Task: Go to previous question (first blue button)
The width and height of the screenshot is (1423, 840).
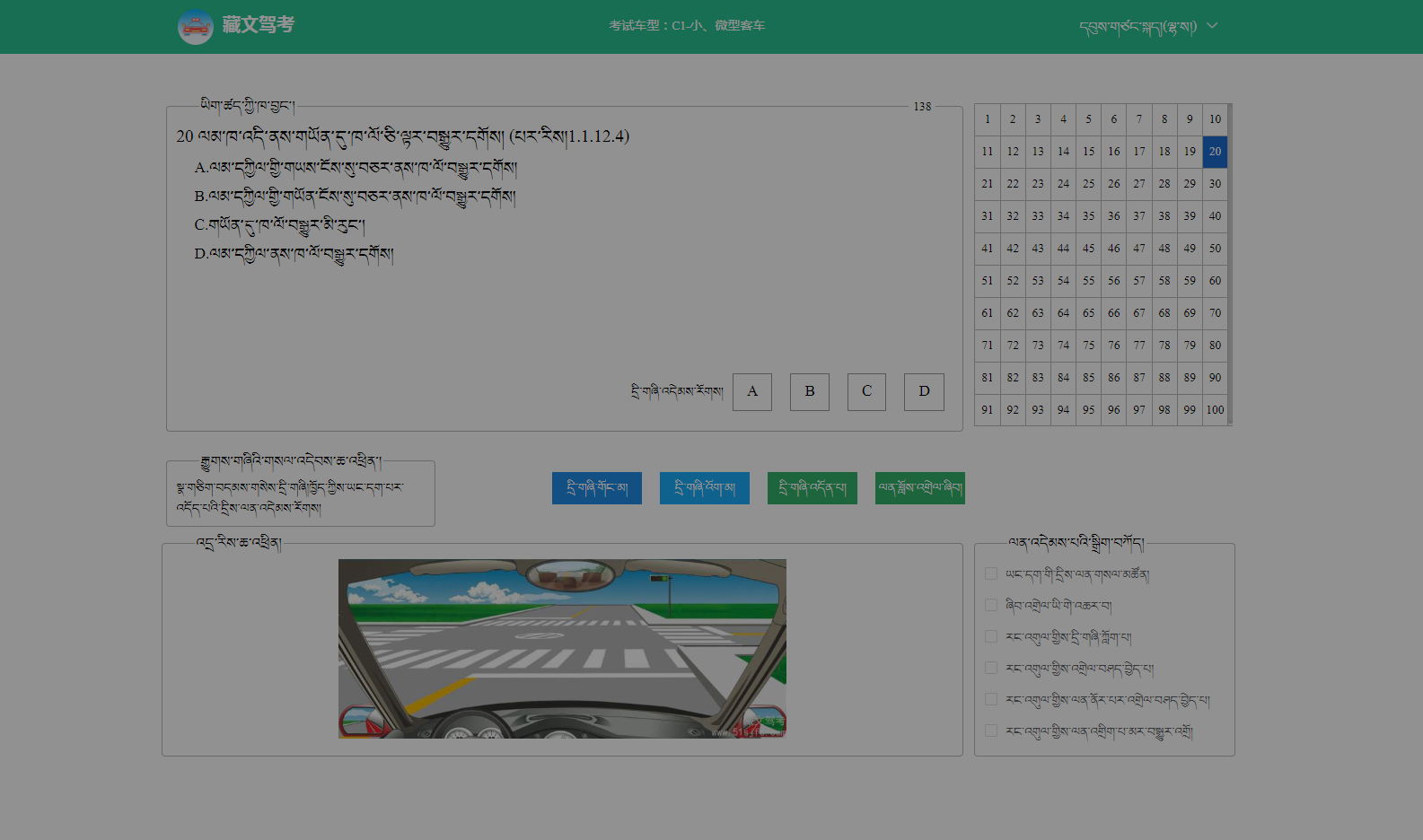Action: pos(596,488)
